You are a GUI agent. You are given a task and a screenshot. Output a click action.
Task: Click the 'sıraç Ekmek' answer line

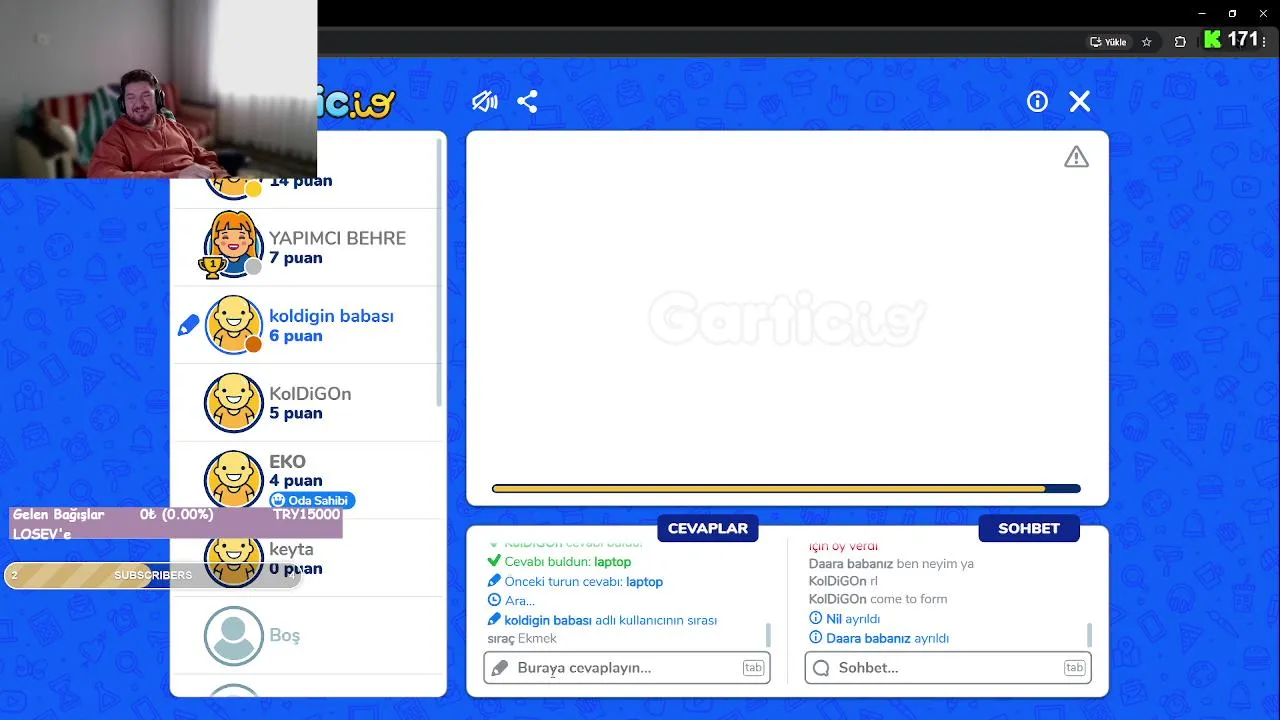click(522, 638)
